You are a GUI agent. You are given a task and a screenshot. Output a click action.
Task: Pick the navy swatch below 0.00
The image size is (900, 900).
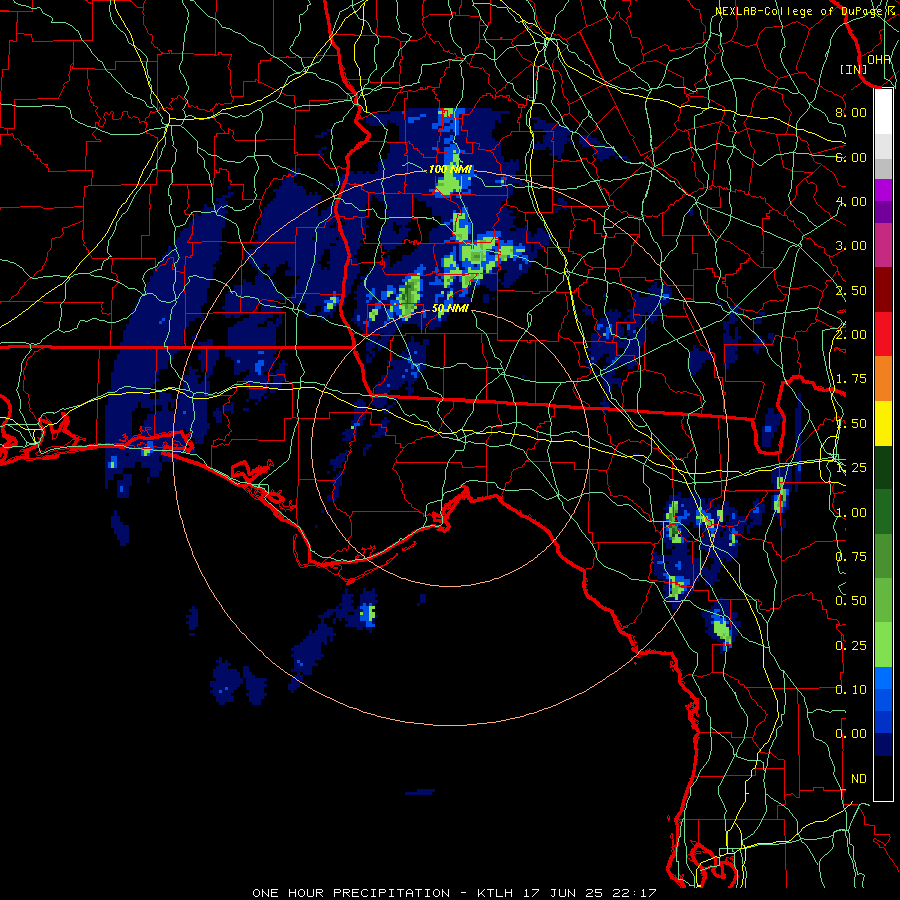(x=883, y=744)
